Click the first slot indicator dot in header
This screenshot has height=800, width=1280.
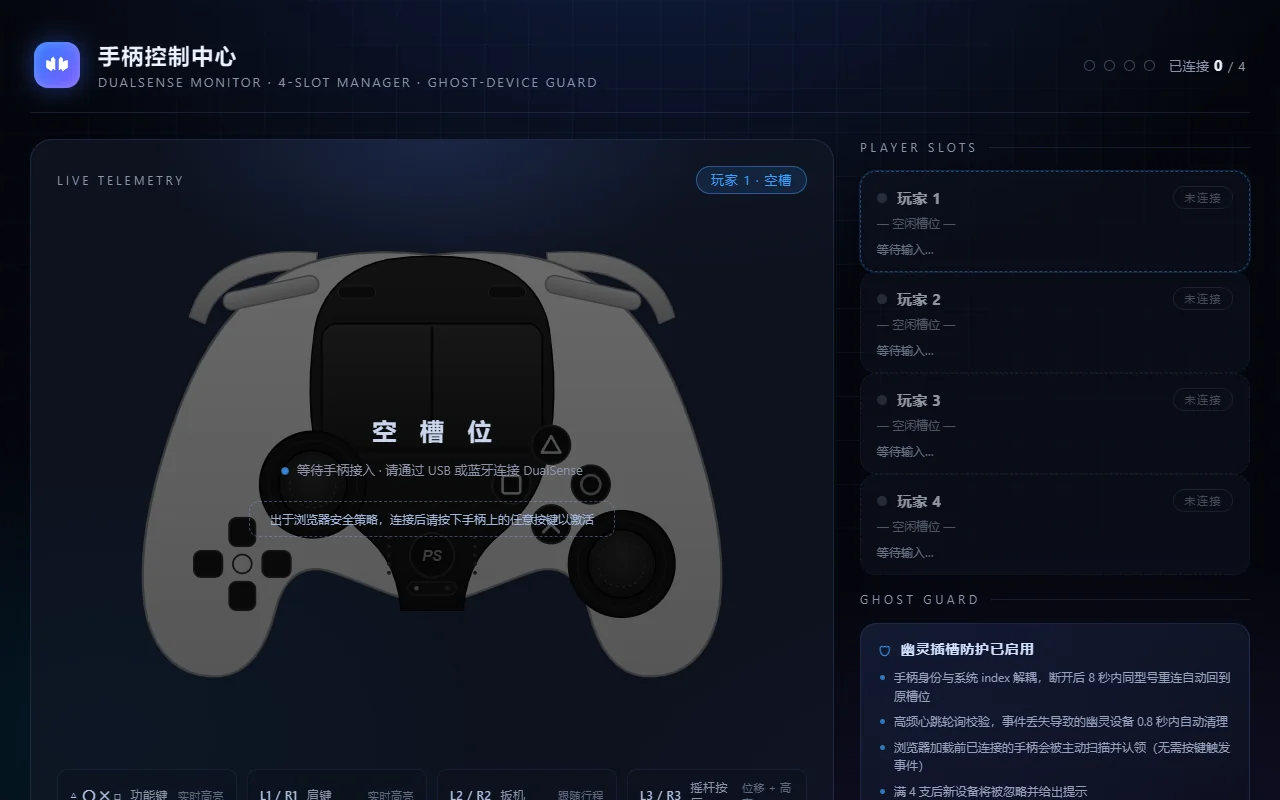(1090, 65)
